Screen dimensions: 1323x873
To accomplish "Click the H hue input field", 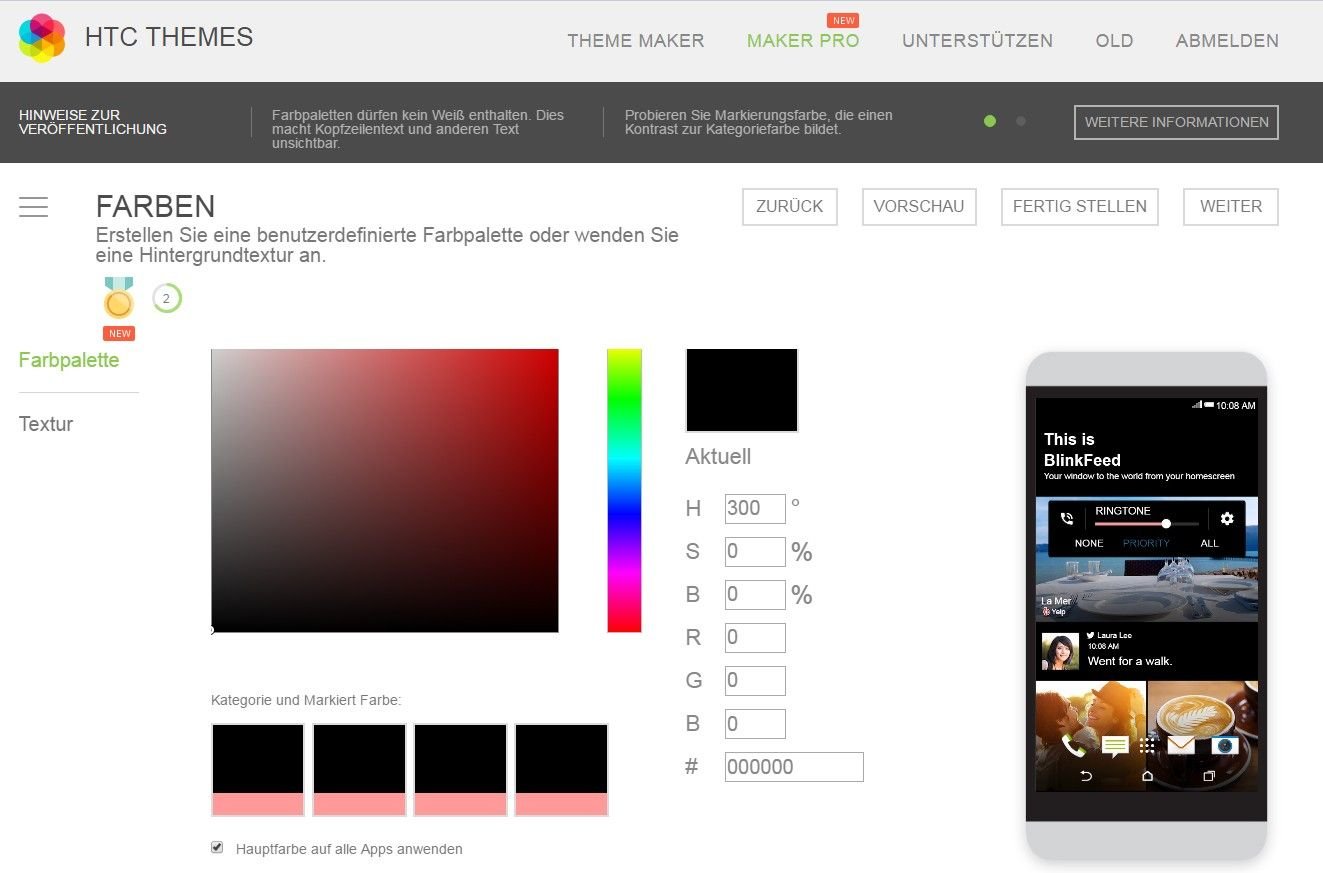I will (x=755, y=508).
